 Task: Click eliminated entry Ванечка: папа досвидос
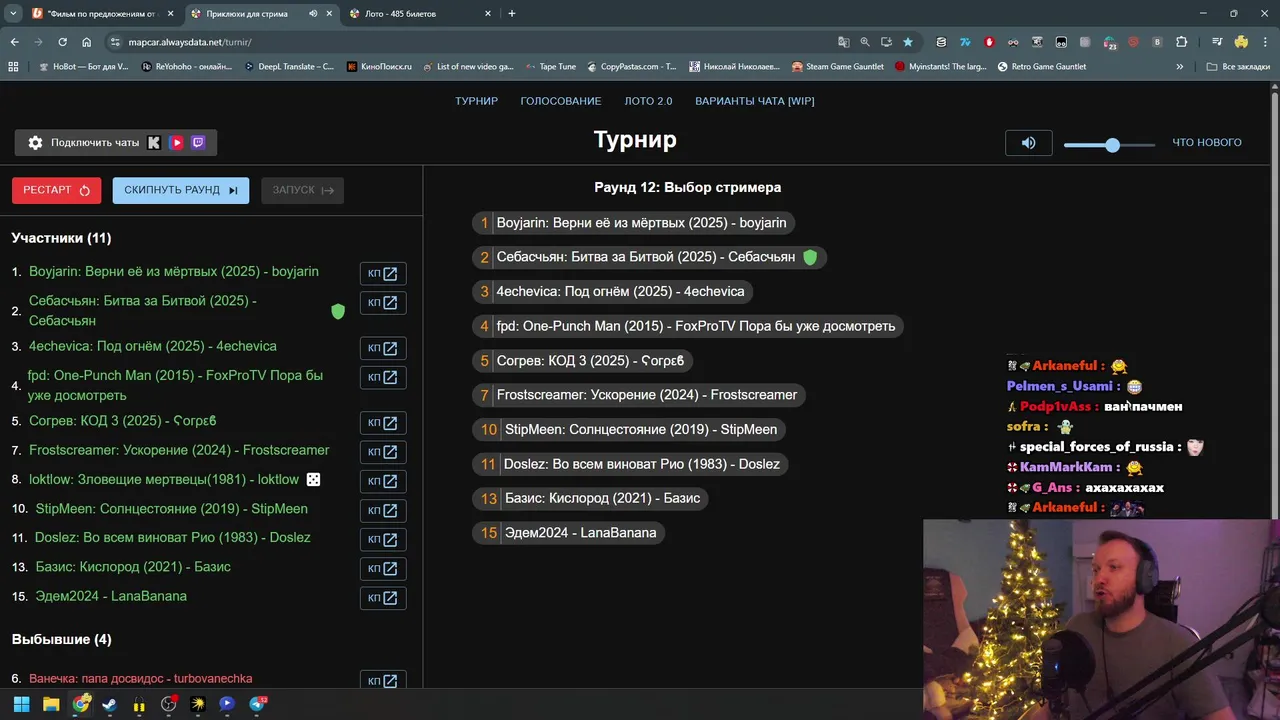(x=140, y=679)
